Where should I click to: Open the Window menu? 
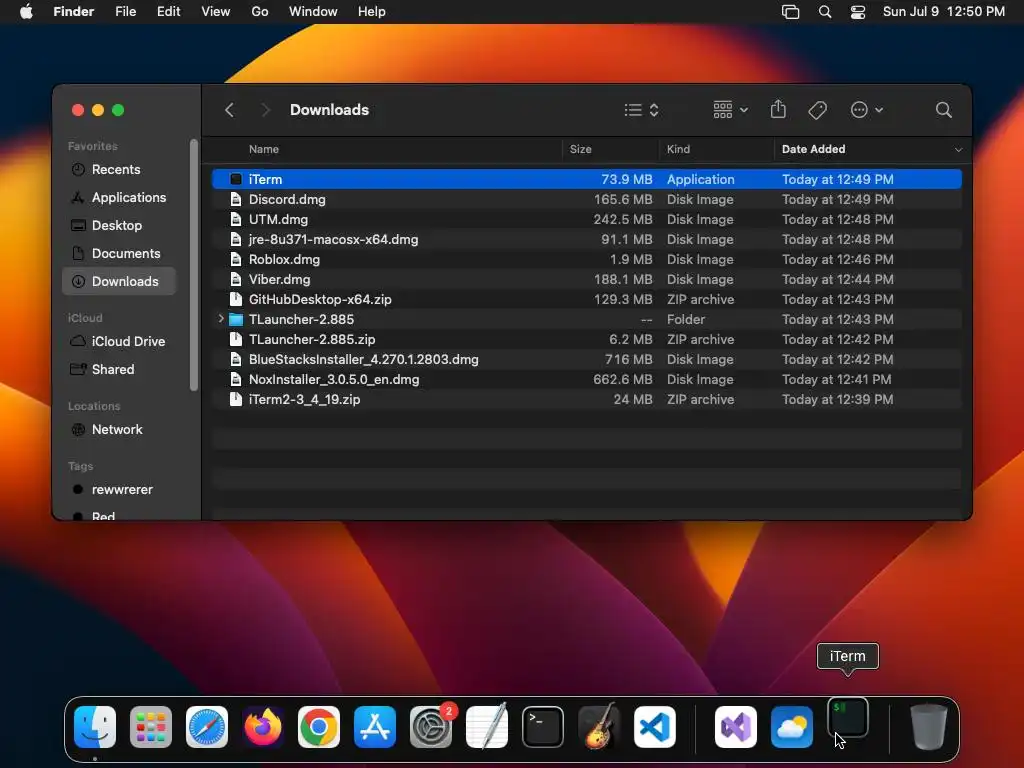point(313,12)
